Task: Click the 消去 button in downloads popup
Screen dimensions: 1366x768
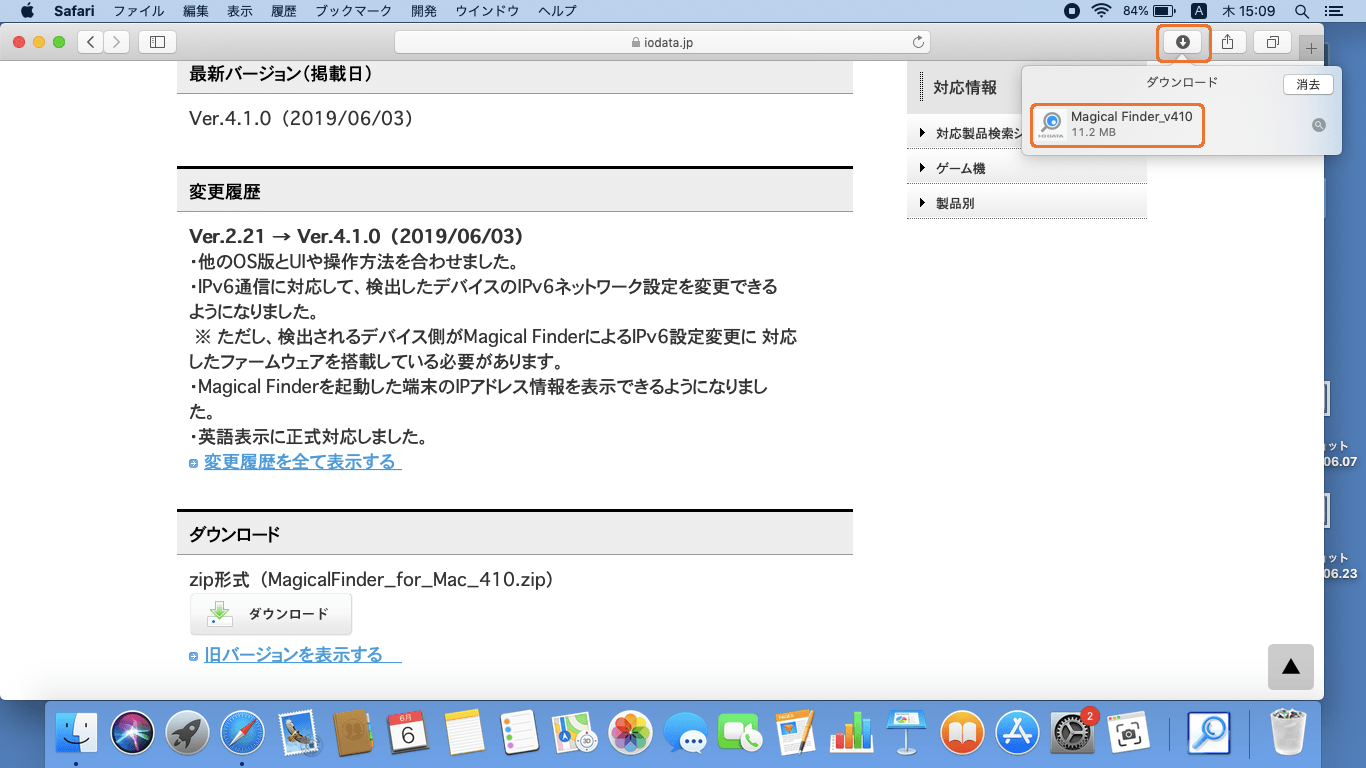Action: pyautogui.click(x=1307, y=85)
